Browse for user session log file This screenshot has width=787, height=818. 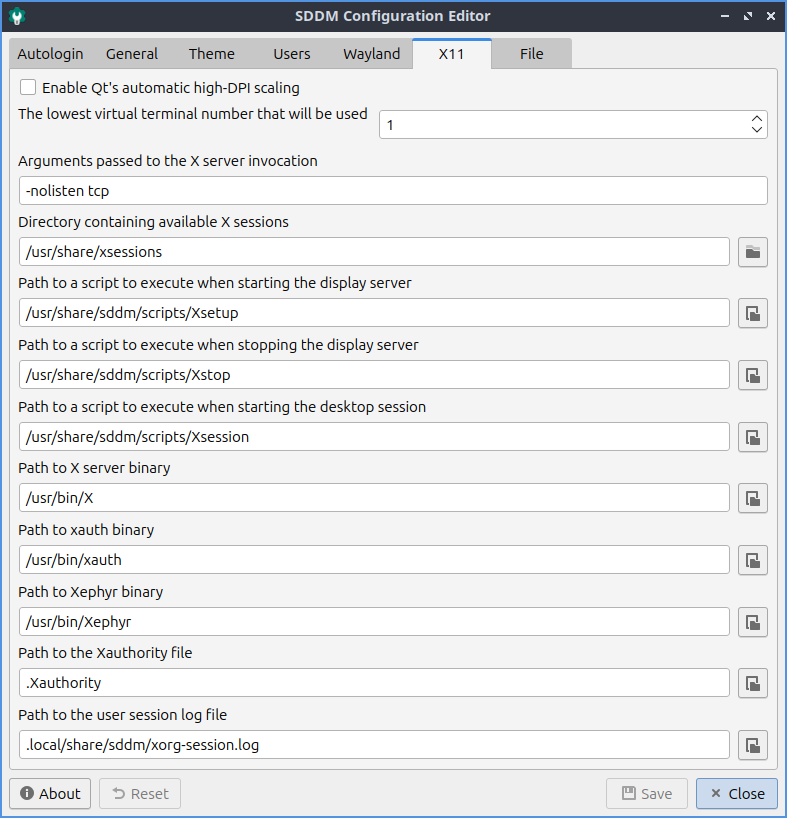(x=752, y=746)
